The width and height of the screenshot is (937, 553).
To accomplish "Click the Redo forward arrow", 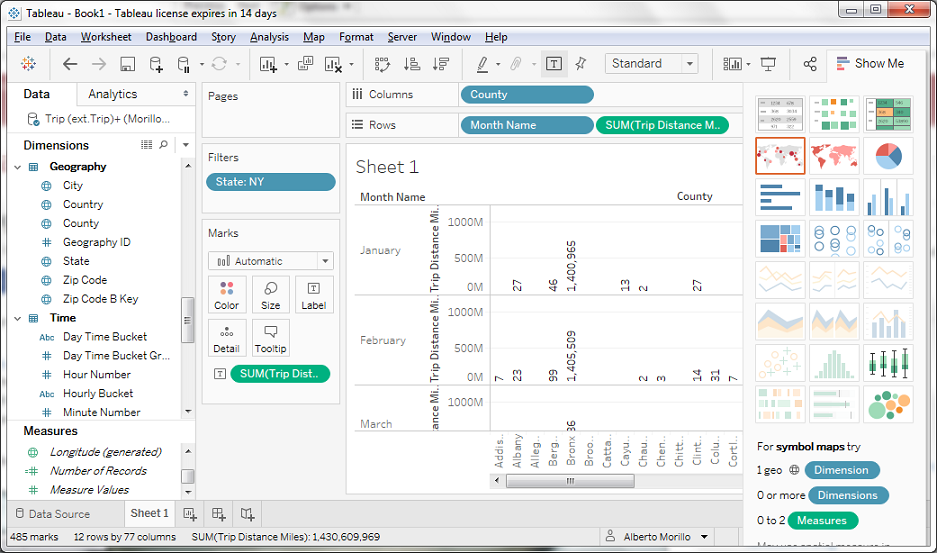I will (99, 64).
